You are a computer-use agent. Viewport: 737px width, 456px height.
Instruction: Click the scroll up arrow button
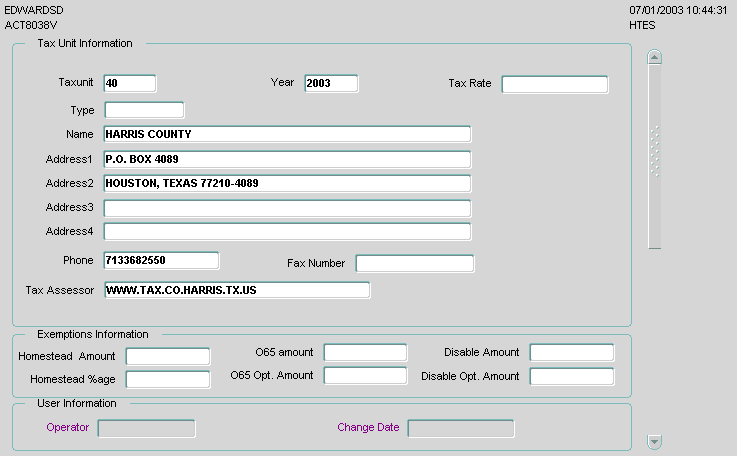pyautogui.click(x=654, y=57)
